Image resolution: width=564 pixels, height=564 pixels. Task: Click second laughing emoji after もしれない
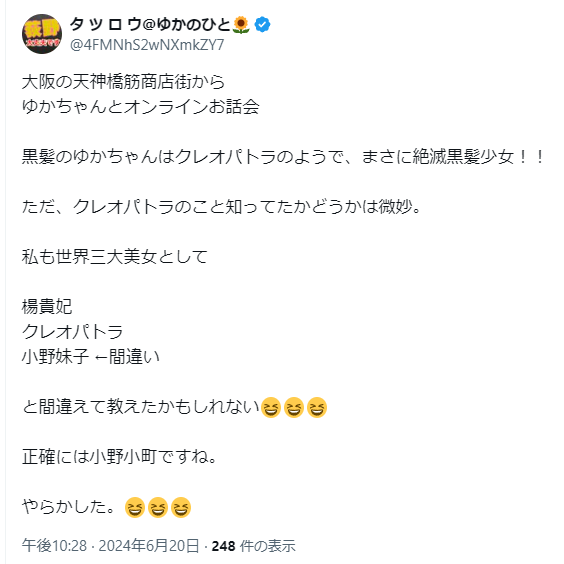coord(294,408)
